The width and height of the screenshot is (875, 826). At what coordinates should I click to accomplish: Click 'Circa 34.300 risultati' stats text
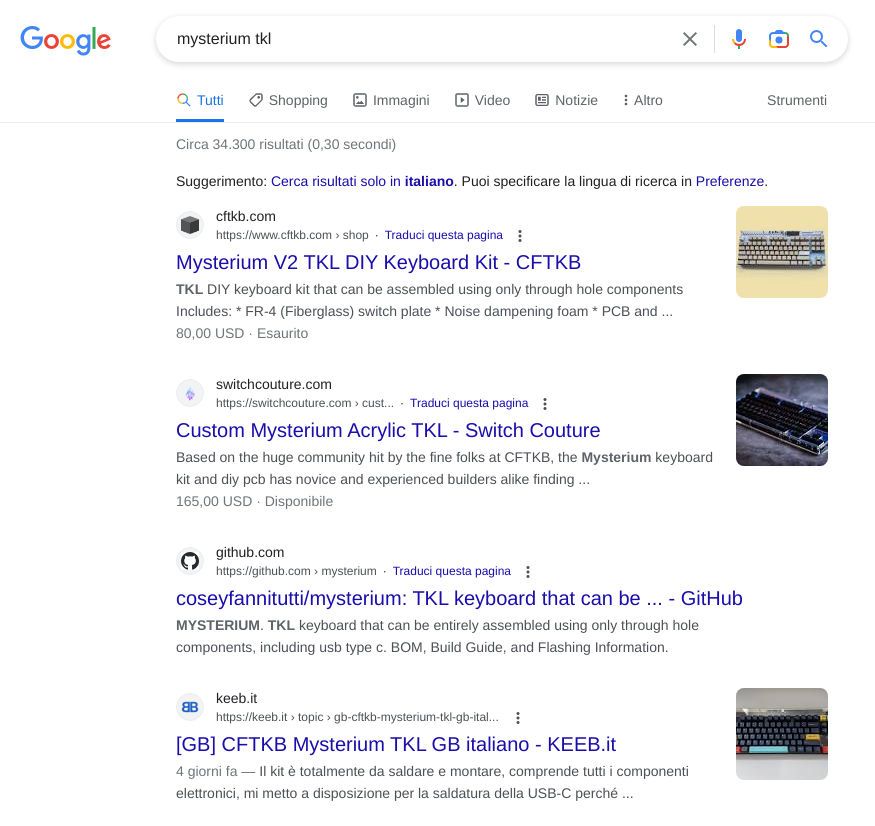pos(286,145)
